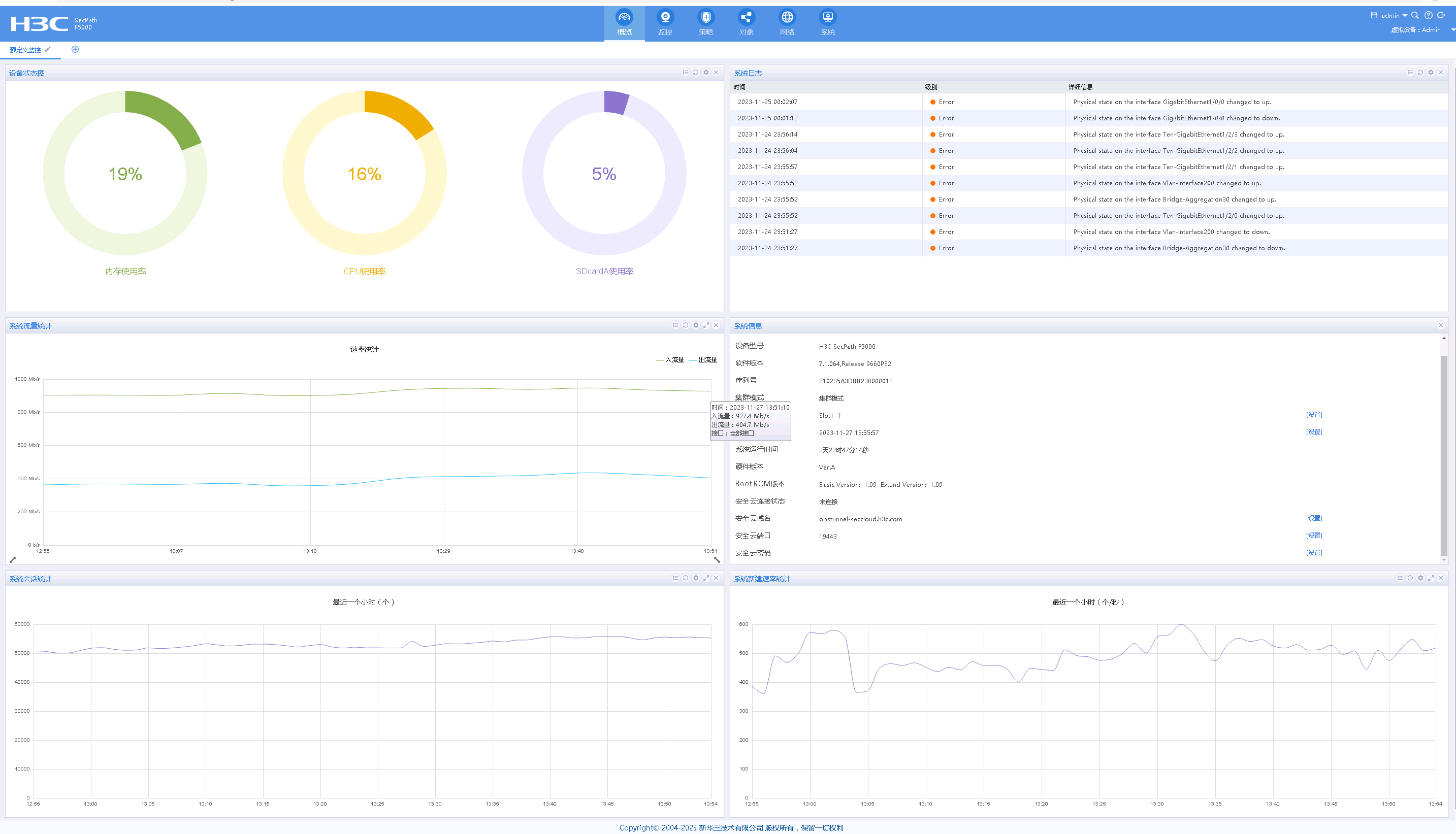The height and width of the screenshot is (834, 1456).
Task: Click the help question mark icon
Action: [x=1428, y=15]
